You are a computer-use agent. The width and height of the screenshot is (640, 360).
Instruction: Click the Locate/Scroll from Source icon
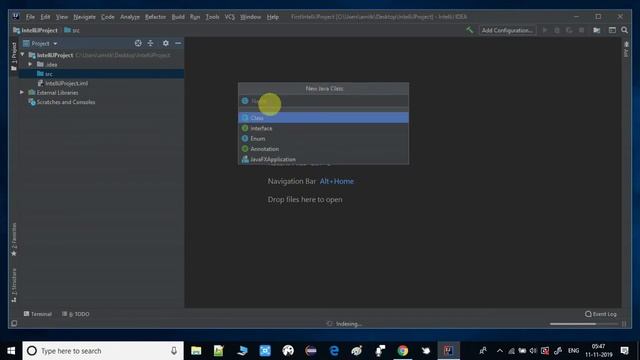138,43
